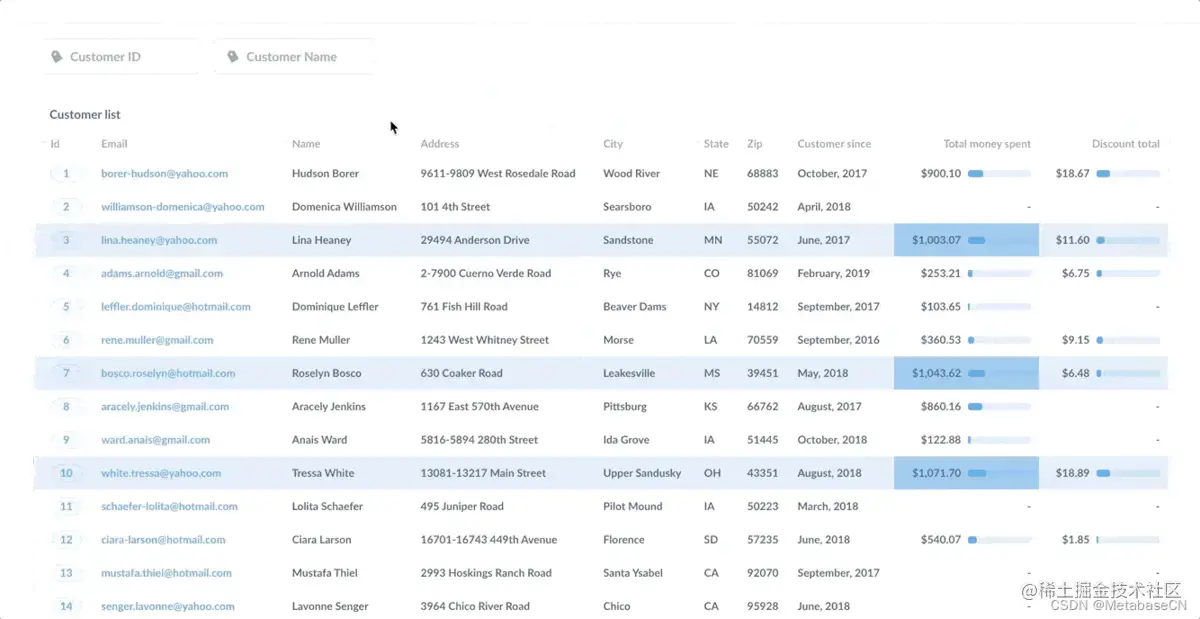Open customer Id 14 badge
The width and height of the screenshot is (1200, 619).
66,606
